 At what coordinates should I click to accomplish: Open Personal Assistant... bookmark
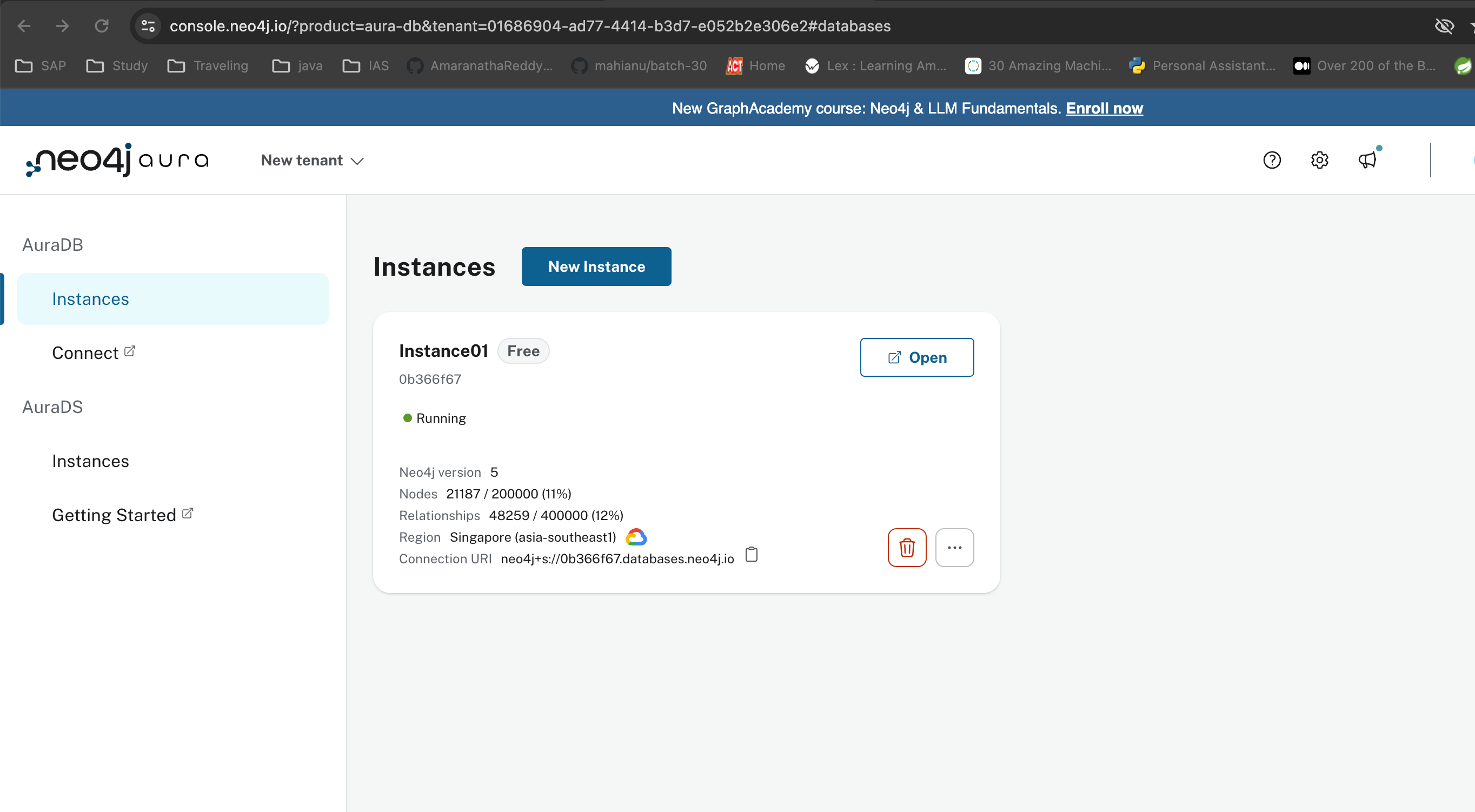click(x=1202, y=66)
